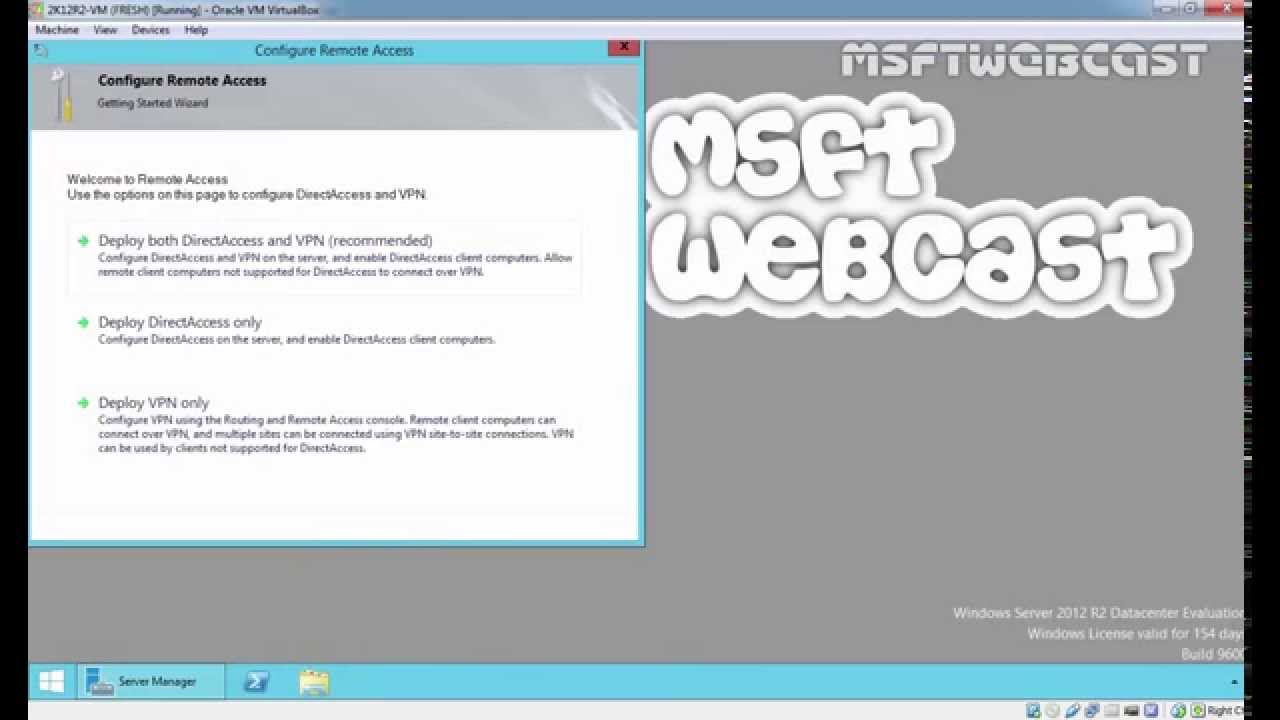Open the VirtualBox Machine menu
This screenshot has width=1280, height=720.
pos(57,30)
